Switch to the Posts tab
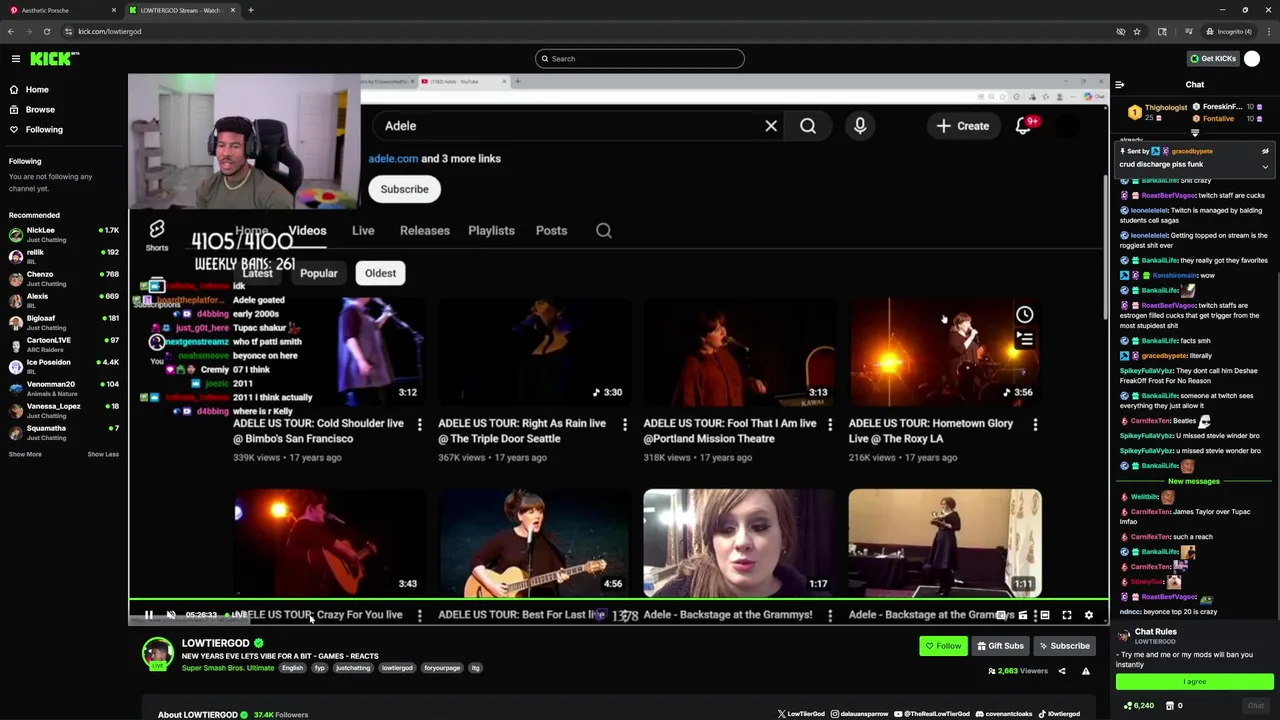 [x=551, y=231]
